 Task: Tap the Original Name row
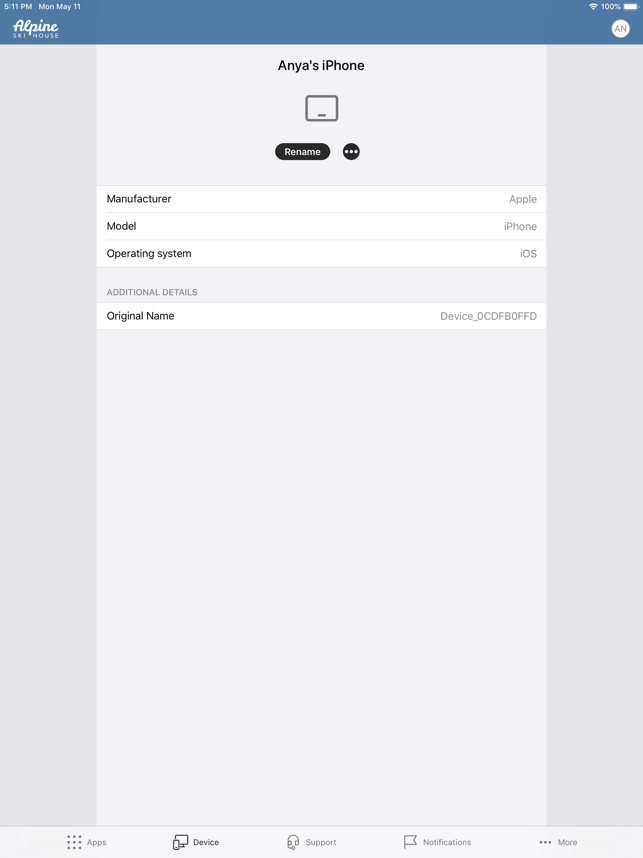(321, 316)
